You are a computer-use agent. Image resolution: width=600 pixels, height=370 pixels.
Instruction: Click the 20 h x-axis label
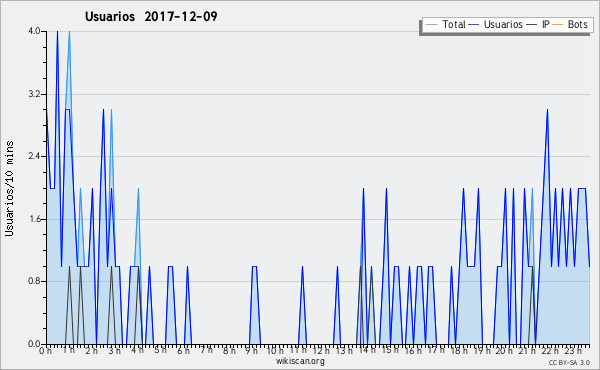[505, 350]
